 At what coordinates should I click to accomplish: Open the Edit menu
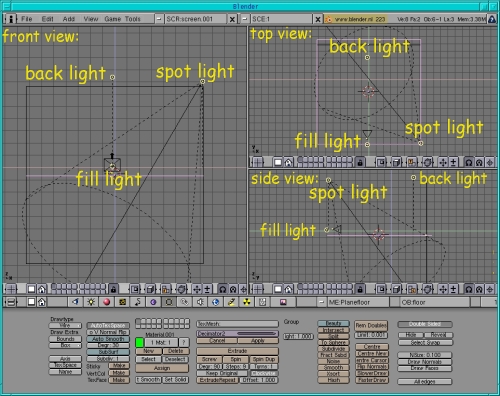pyautogui.click(x=48, y=19)
